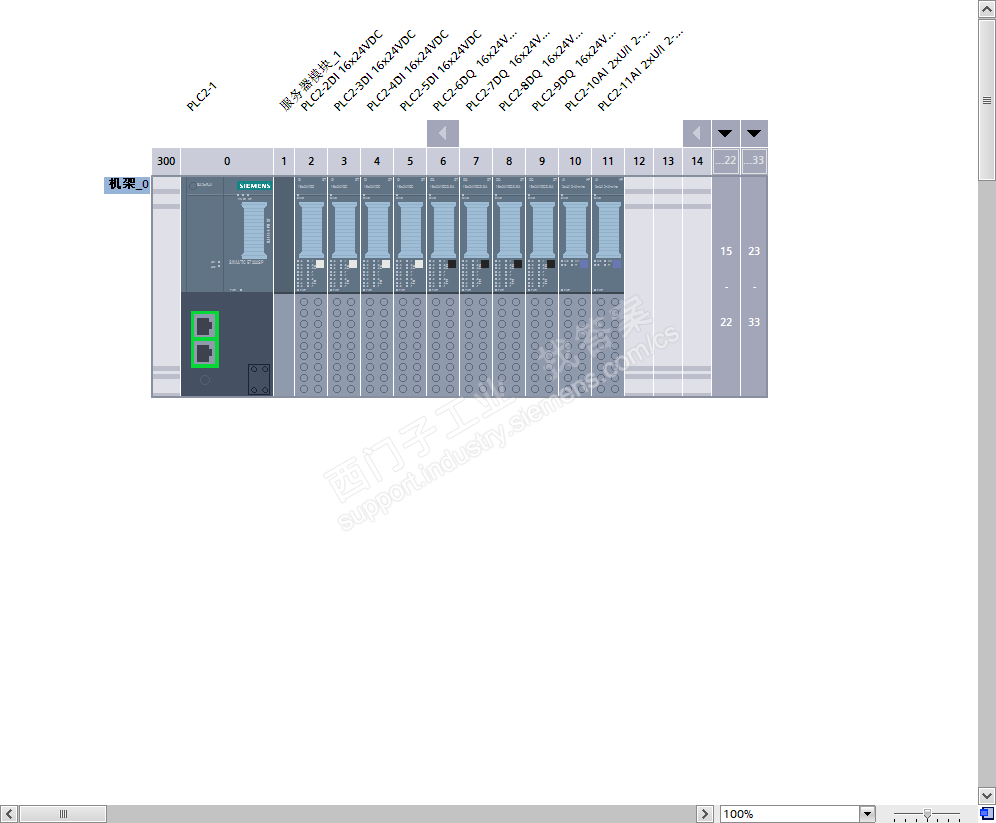Select the DI module in slot 2
The image size is (996, 823).
[x=311, y=286]
